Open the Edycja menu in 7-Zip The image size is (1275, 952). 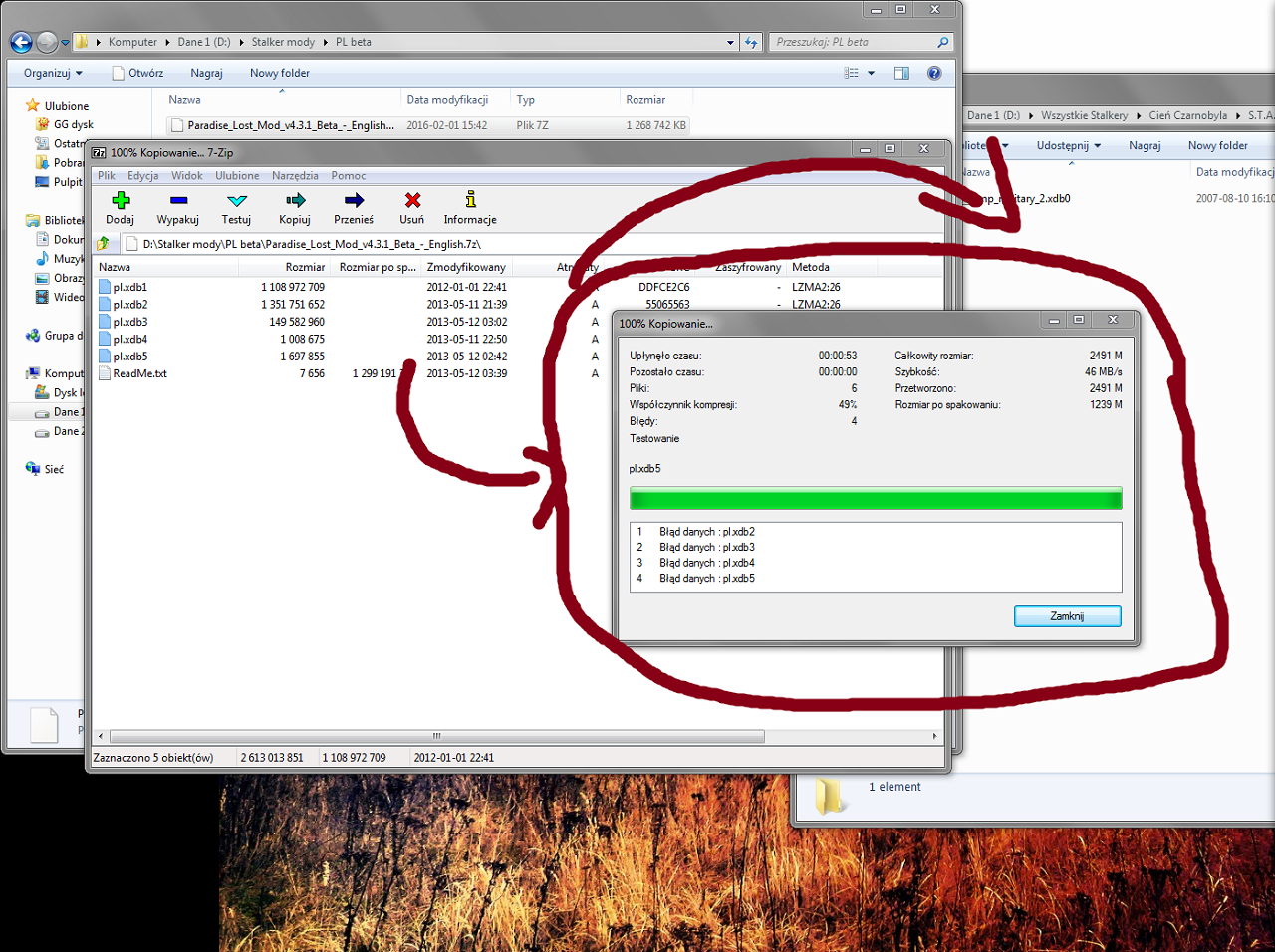tap(143, 176)
